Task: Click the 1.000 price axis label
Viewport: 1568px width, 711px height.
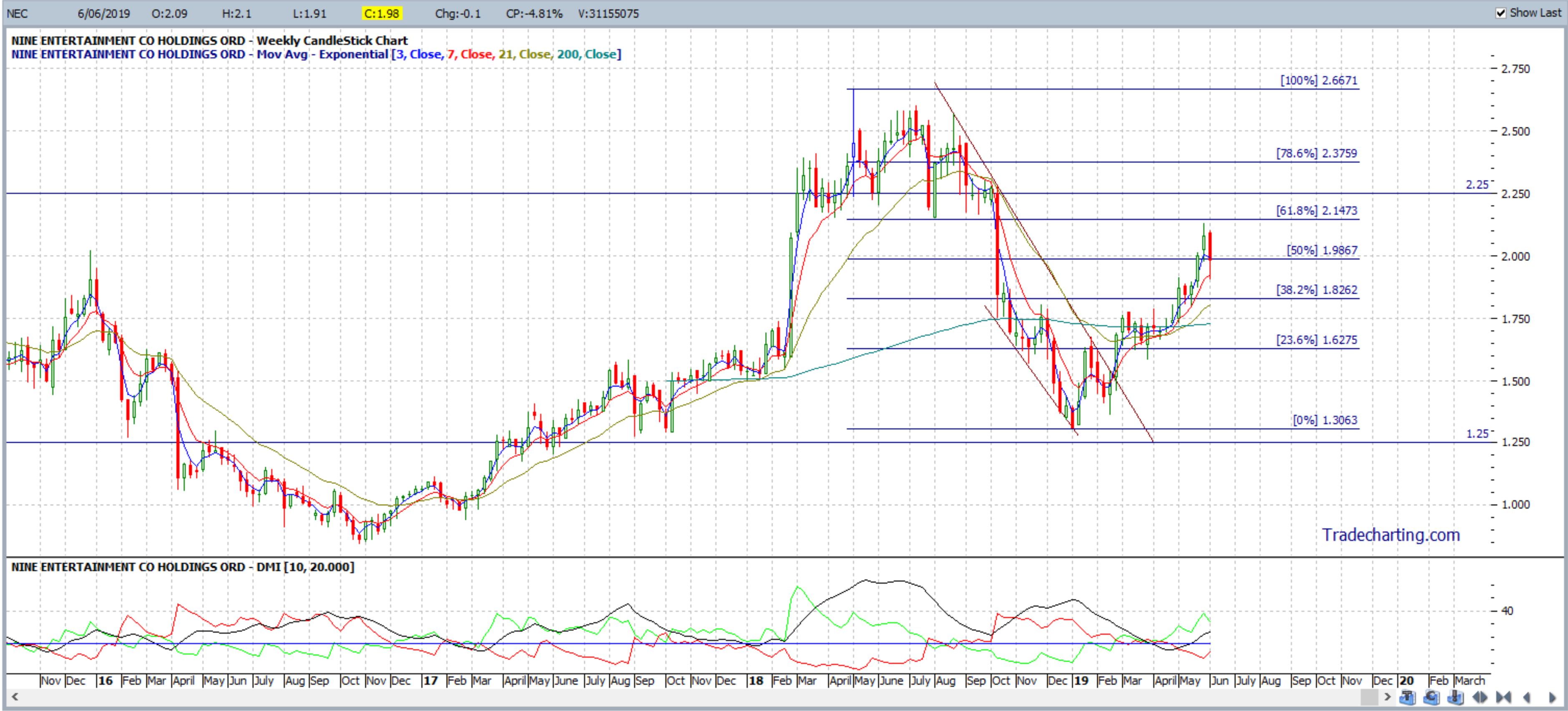Action: click(1515, 504)
